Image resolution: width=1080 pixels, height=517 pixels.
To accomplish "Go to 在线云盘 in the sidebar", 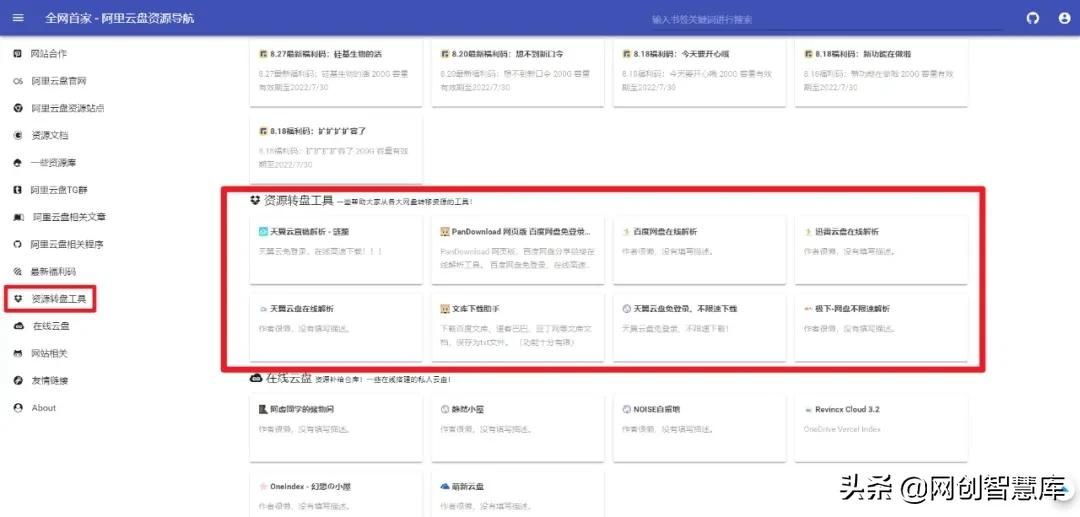I will (x=51, y=326).
